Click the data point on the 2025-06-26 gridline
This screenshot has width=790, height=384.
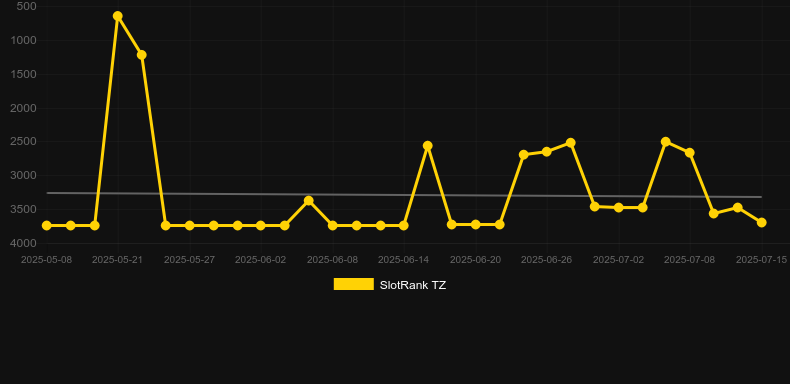547,151
